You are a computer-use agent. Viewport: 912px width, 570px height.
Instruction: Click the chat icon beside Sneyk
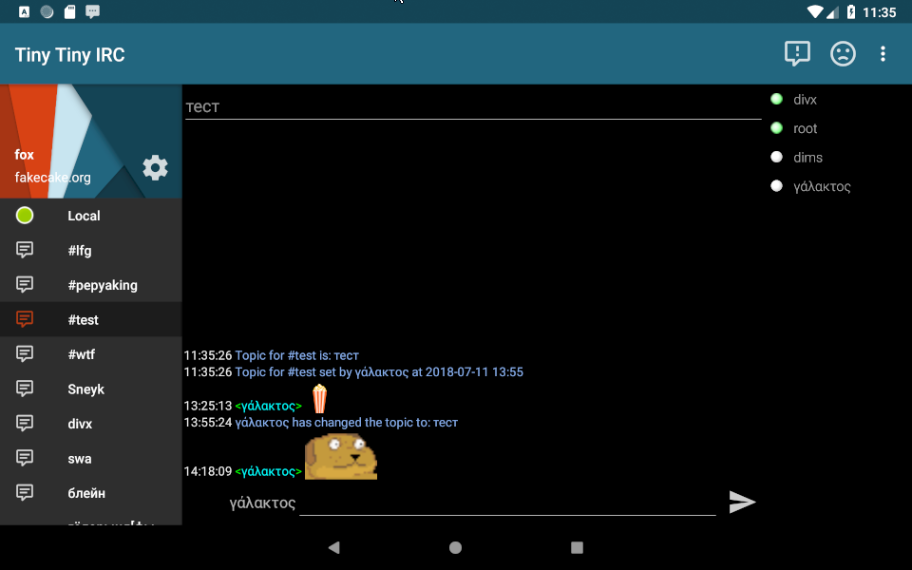coord(24,389)
